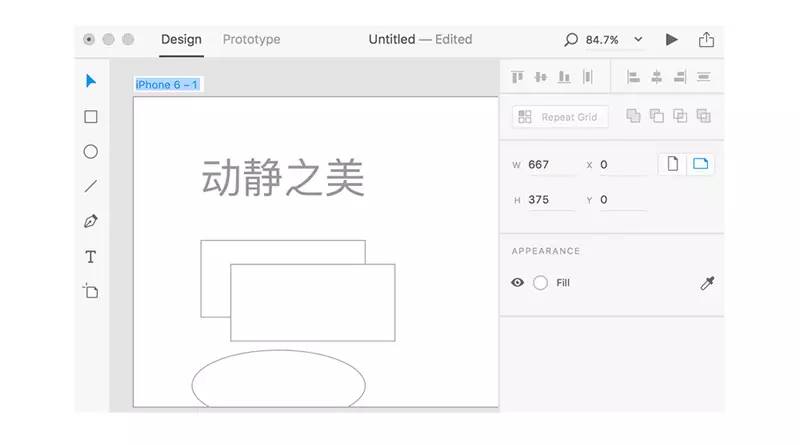The width and height of the screenshot is (800, 445).
Task: Select the Pen tool
Action: click(91, 221)
